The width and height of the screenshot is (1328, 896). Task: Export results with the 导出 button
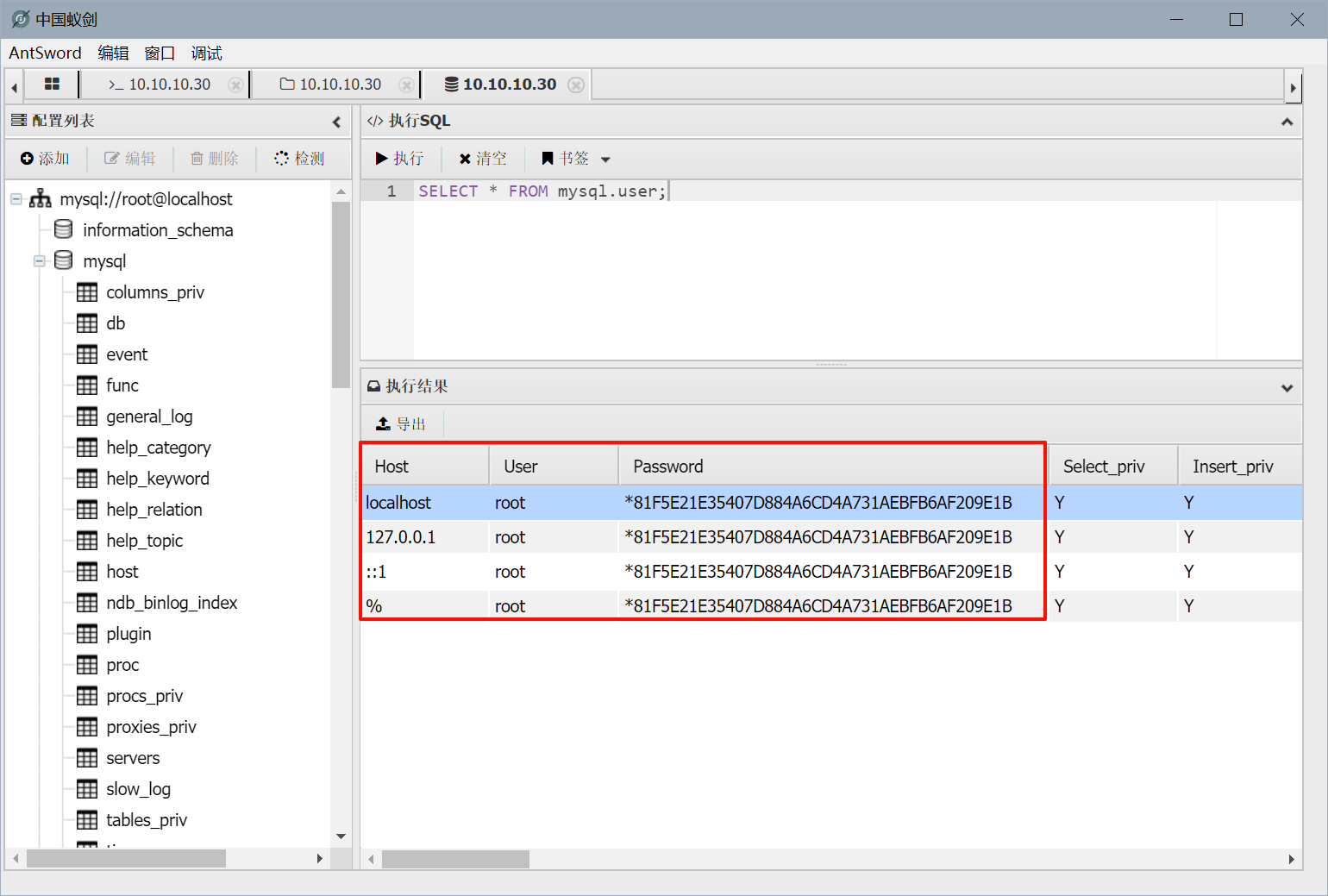[401, 424]
